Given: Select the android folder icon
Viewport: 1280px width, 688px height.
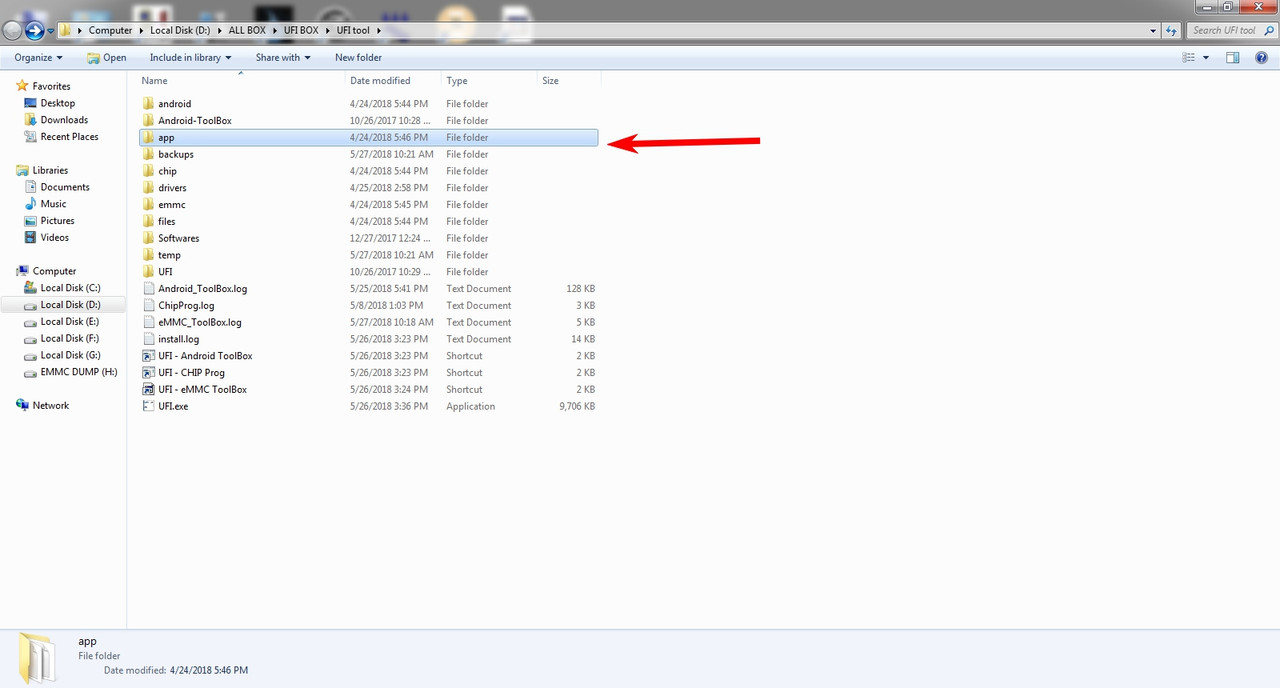Looking at the screenshot, I should tap(148, 104).
